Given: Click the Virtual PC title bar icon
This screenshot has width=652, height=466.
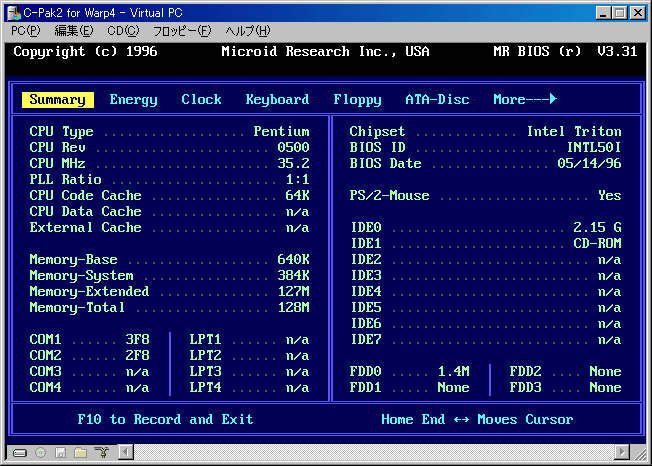Looking at the screenshot, I should pos(14,13).
